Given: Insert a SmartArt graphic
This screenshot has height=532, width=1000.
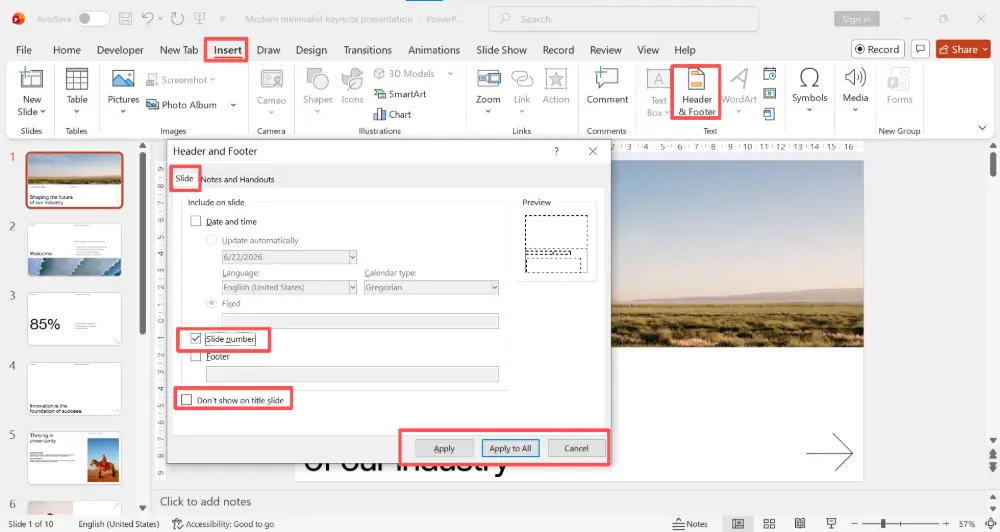Looking at the screenshot, I should 400,94.
